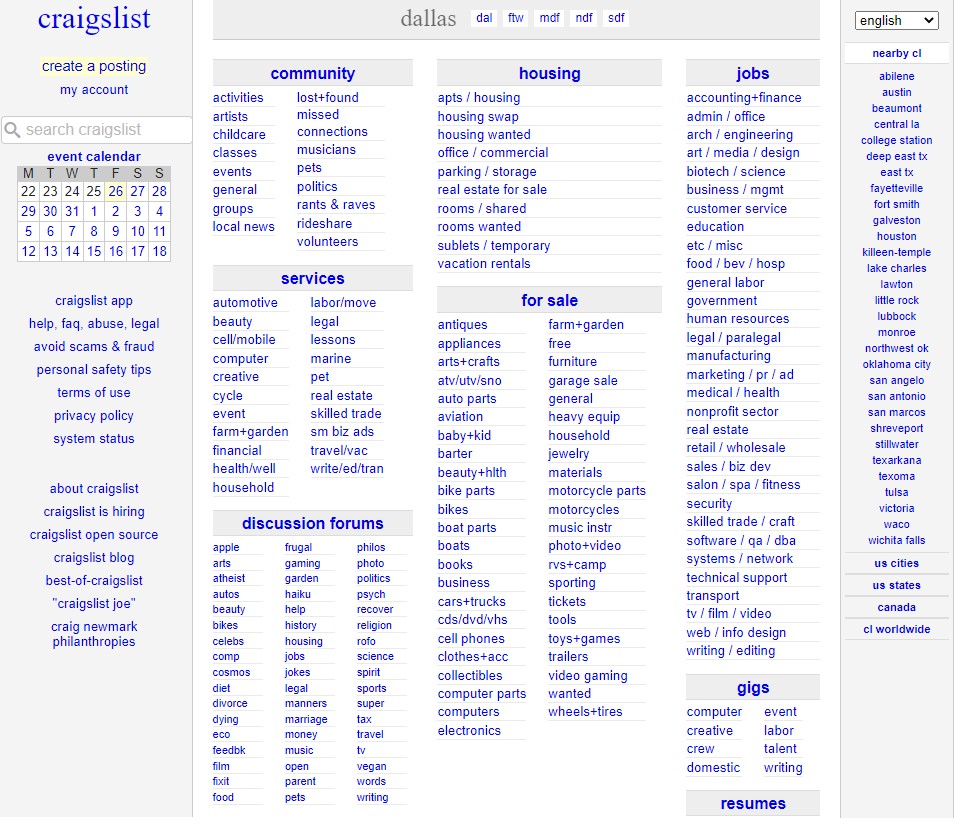Viewport: 967px width, 833px height.
Task: Select the ftw sub-area tab
Action: point(516,18)
